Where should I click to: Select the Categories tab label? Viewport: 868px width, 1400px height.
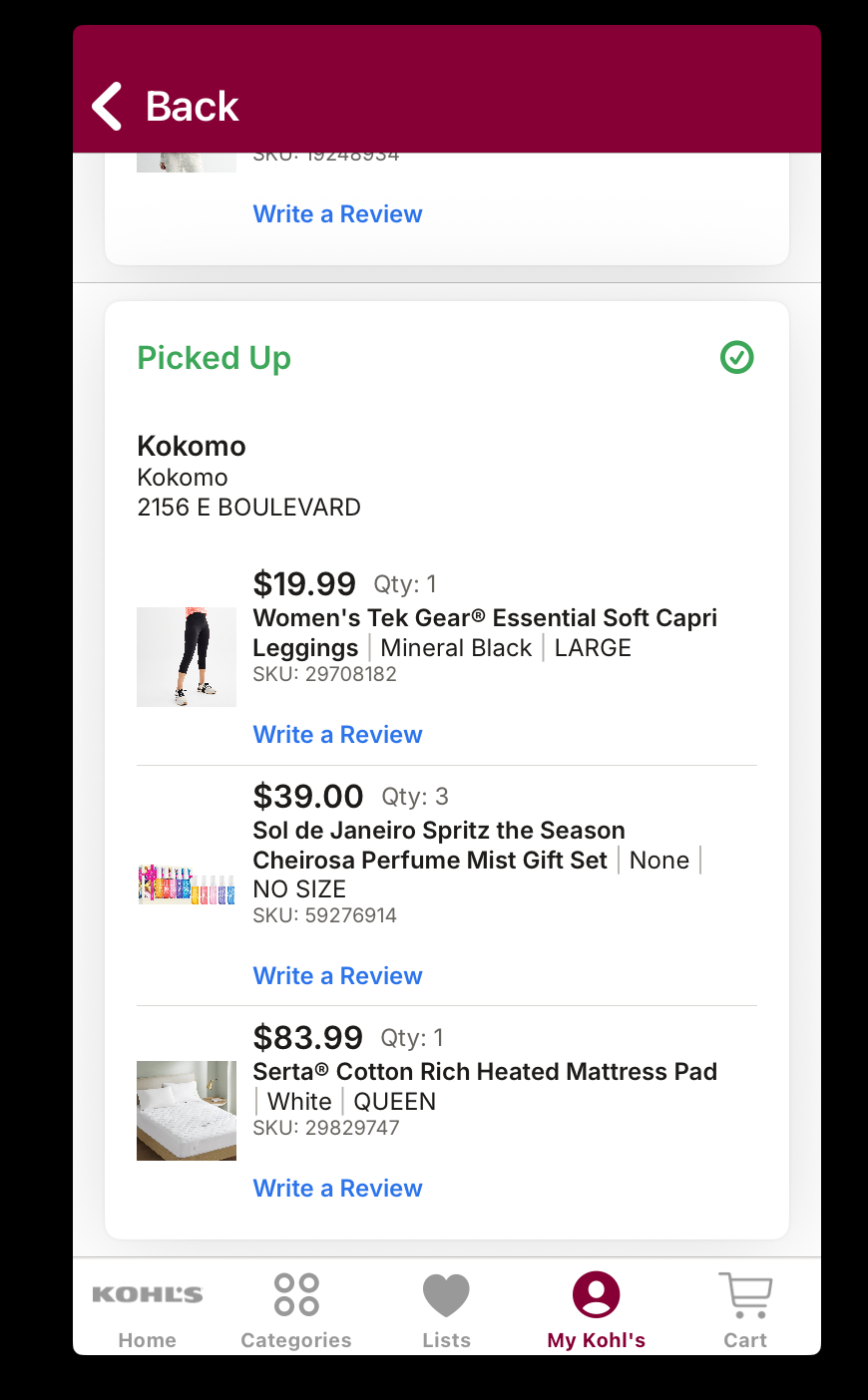[x=296, y=1340]
